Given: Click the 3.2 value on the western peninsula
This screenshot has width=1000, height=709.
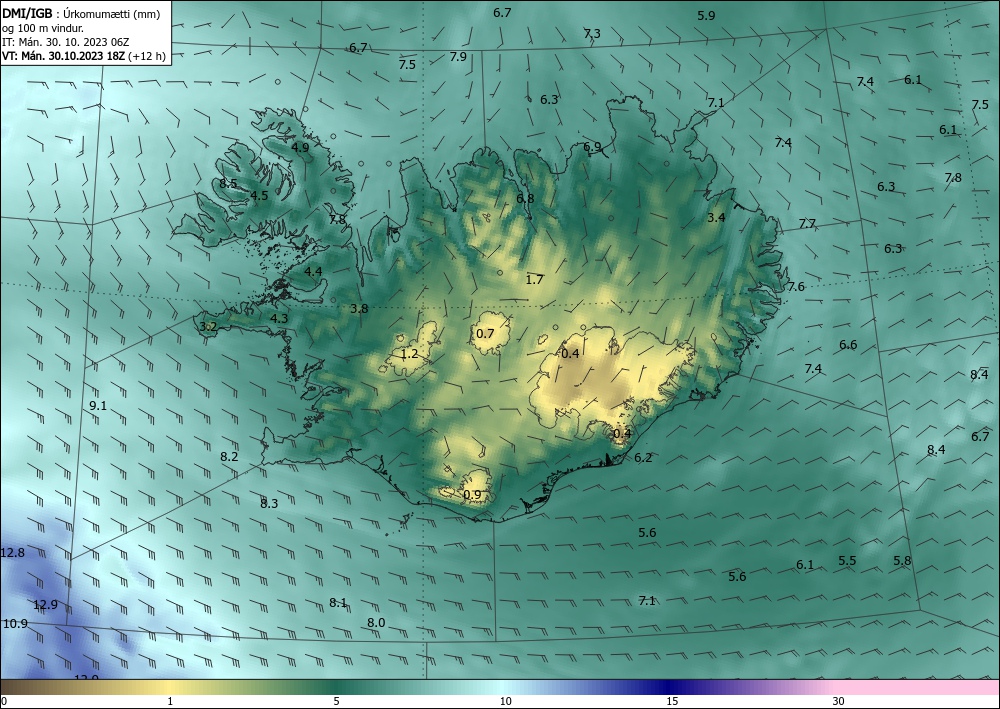Looking at the screenshot, I should tap(209, 326).
